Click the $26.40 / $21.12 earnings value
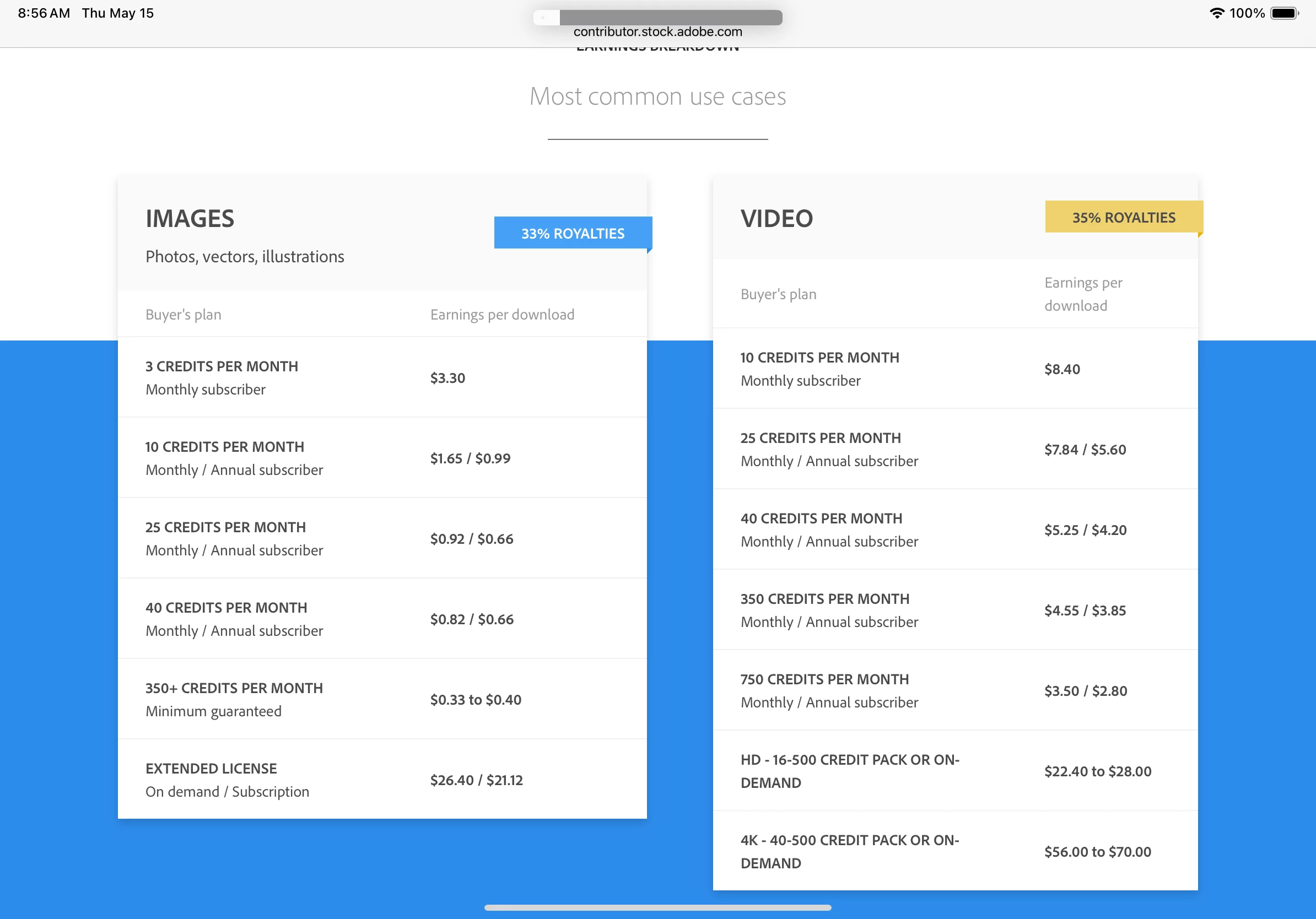Screen dimensions: 1316x919 click(476, 780)
